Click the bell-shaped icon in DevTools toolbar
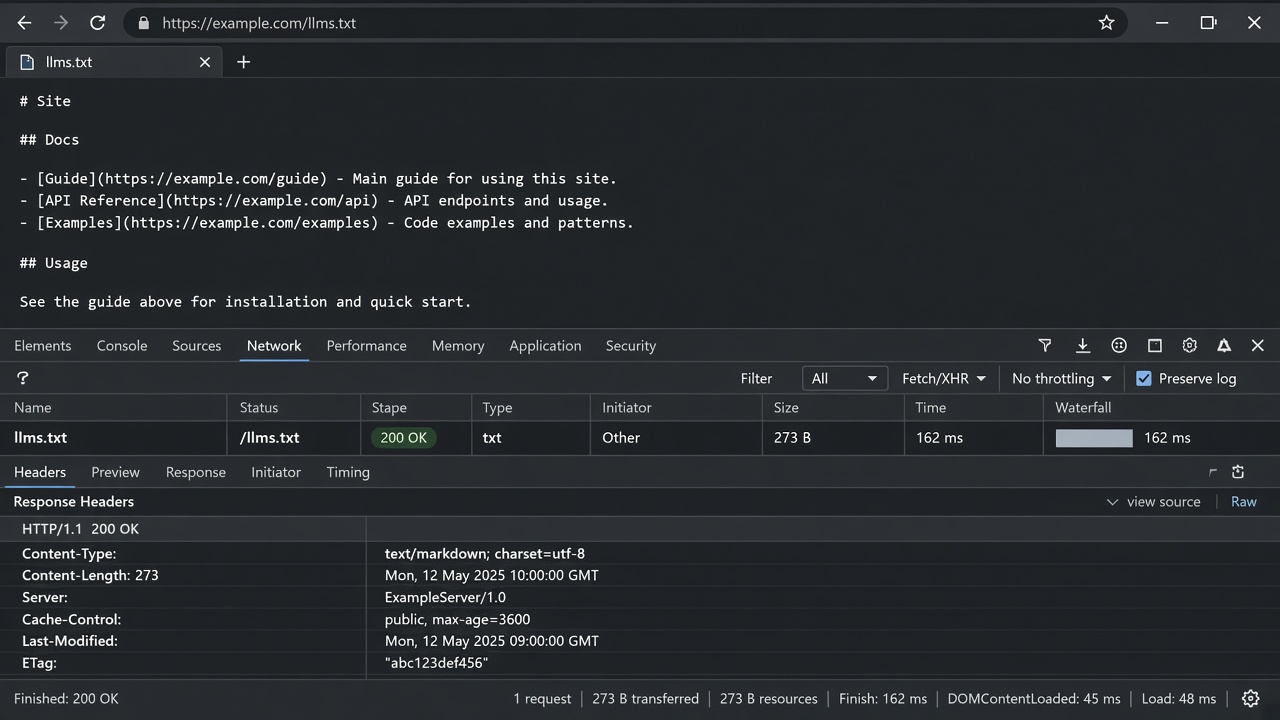 coord(1224,345)
